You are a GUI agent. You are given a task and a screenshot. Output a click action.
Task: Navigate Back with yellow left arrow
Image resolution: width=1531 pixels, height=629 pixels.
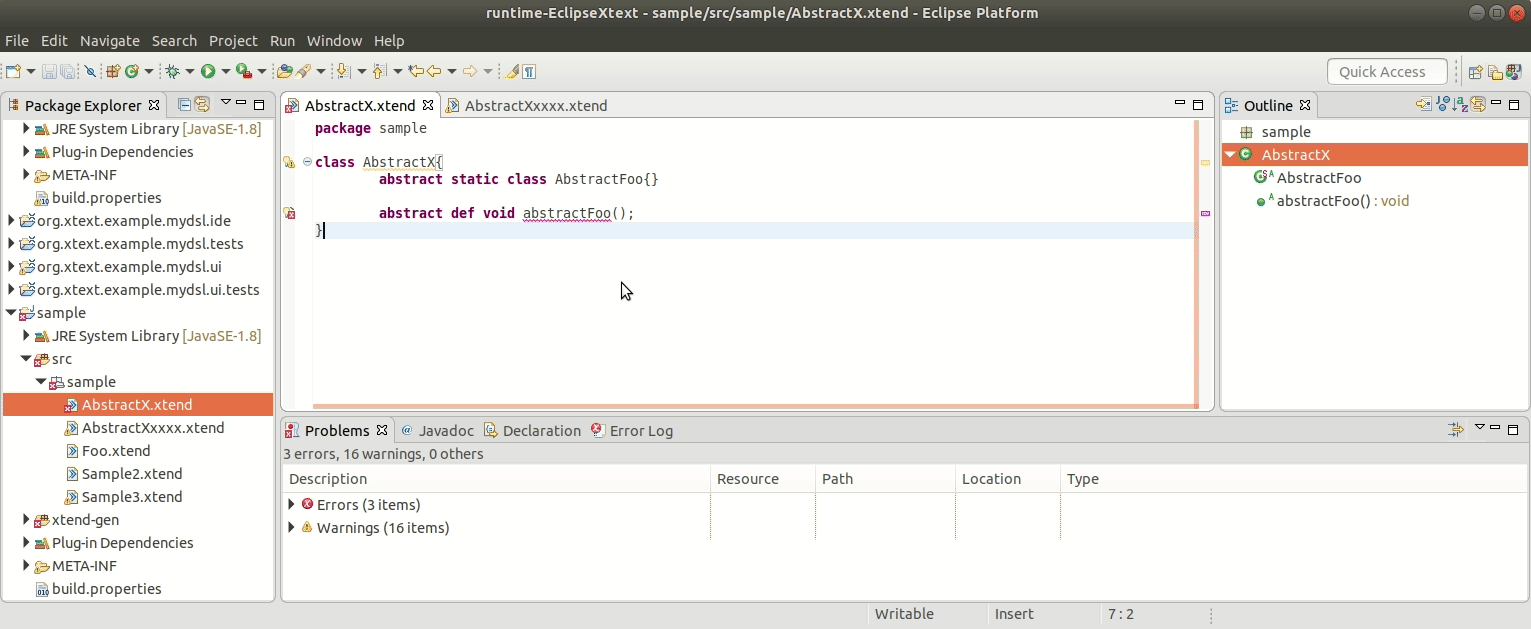(434, 71)
